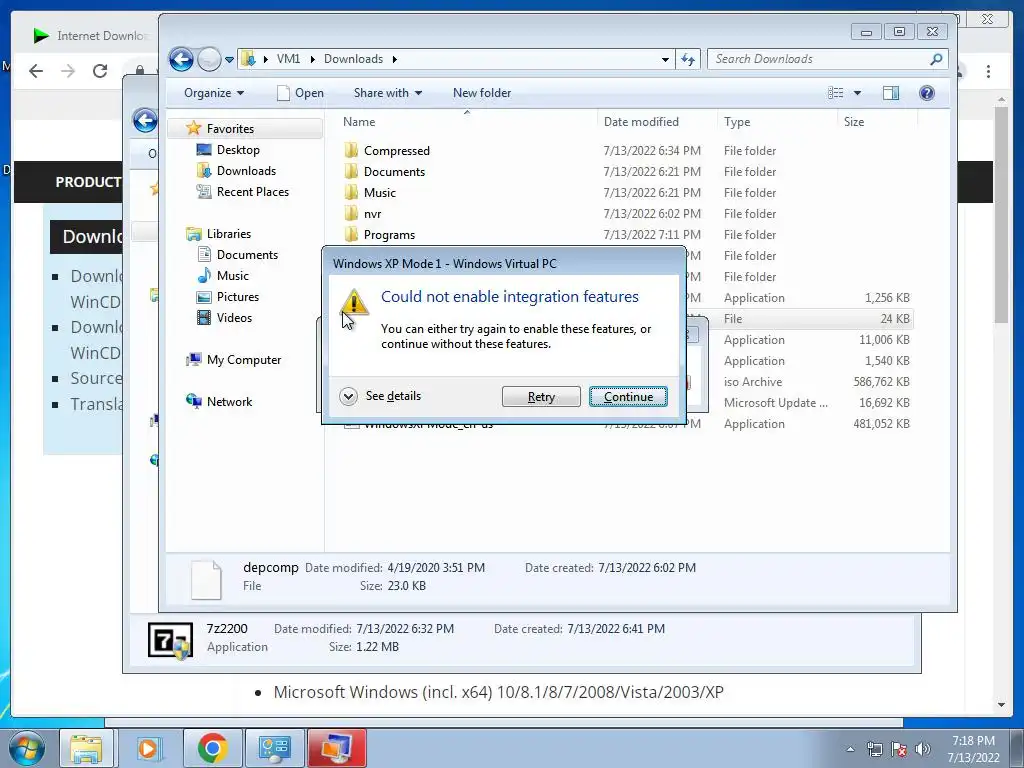Select Desktop under Favorites
The height and width of the screenshot is (768, 1024).
(x=238, y=150)
